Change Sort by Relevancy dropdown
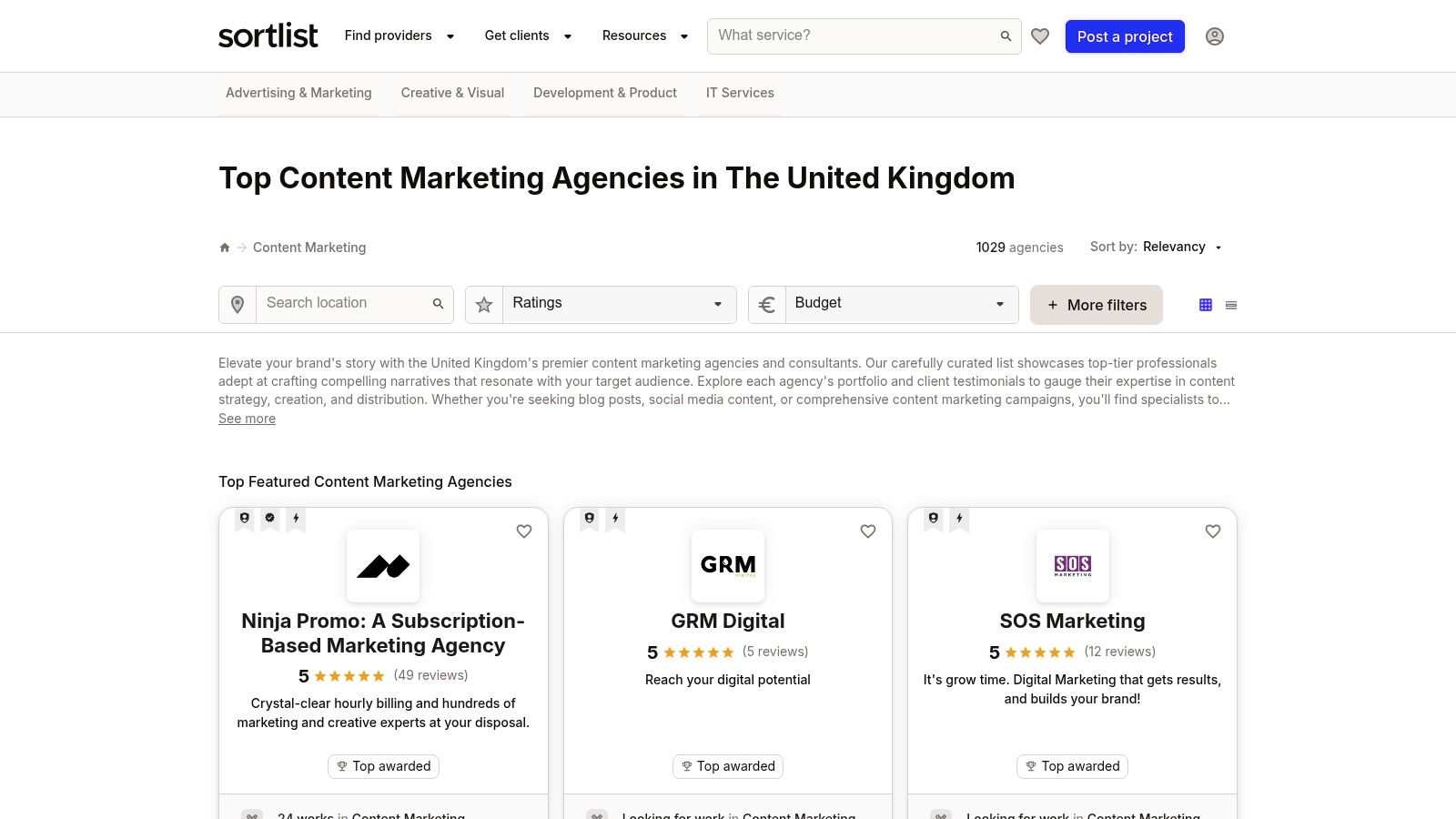 point(1183,247)
